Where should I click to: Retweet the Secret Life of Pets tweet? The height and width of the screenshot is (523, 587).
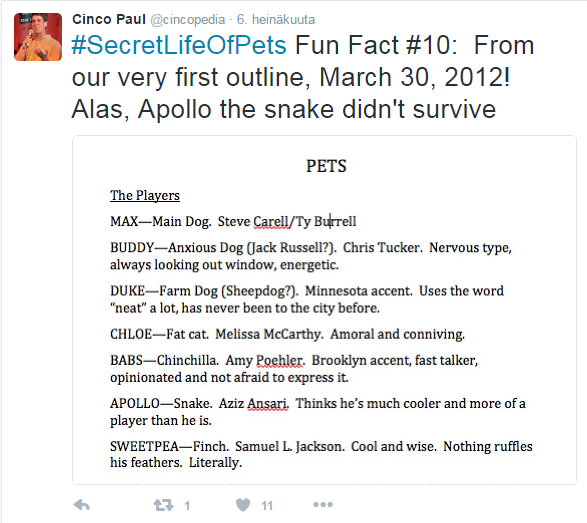pos(164,505)
